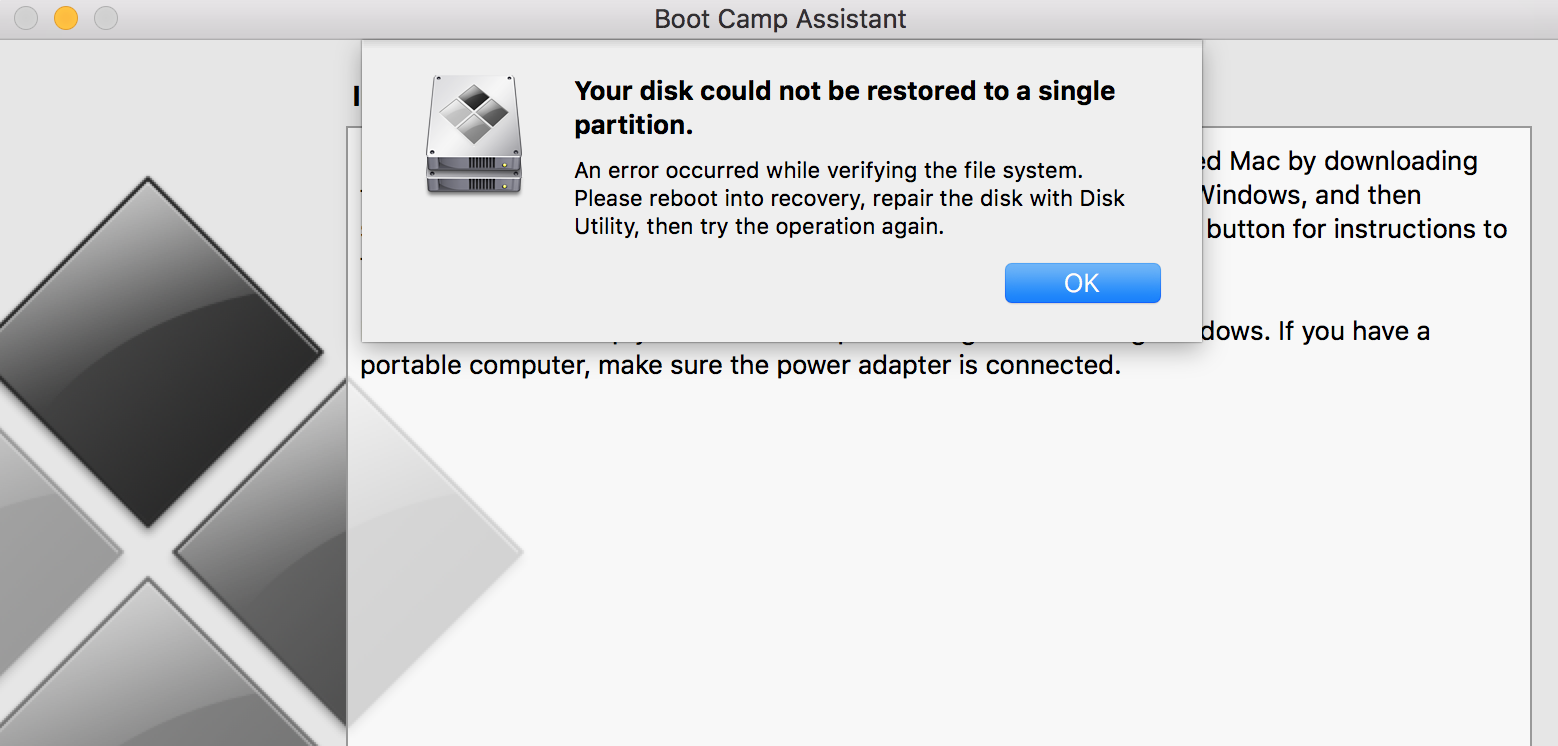
Task: Click the 'power adapter is connected' text line
Action: pos(738,365)
